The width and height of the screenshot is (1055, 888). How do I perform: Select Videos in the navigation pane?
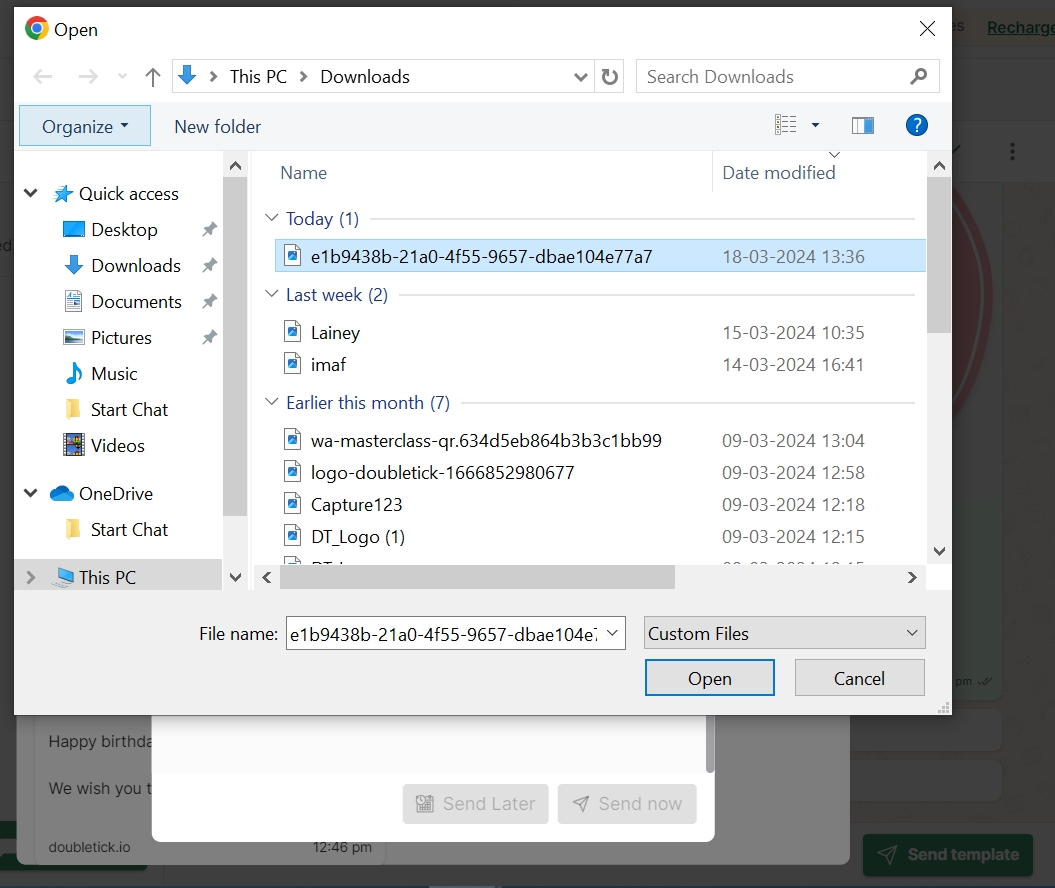pos(117,446)
